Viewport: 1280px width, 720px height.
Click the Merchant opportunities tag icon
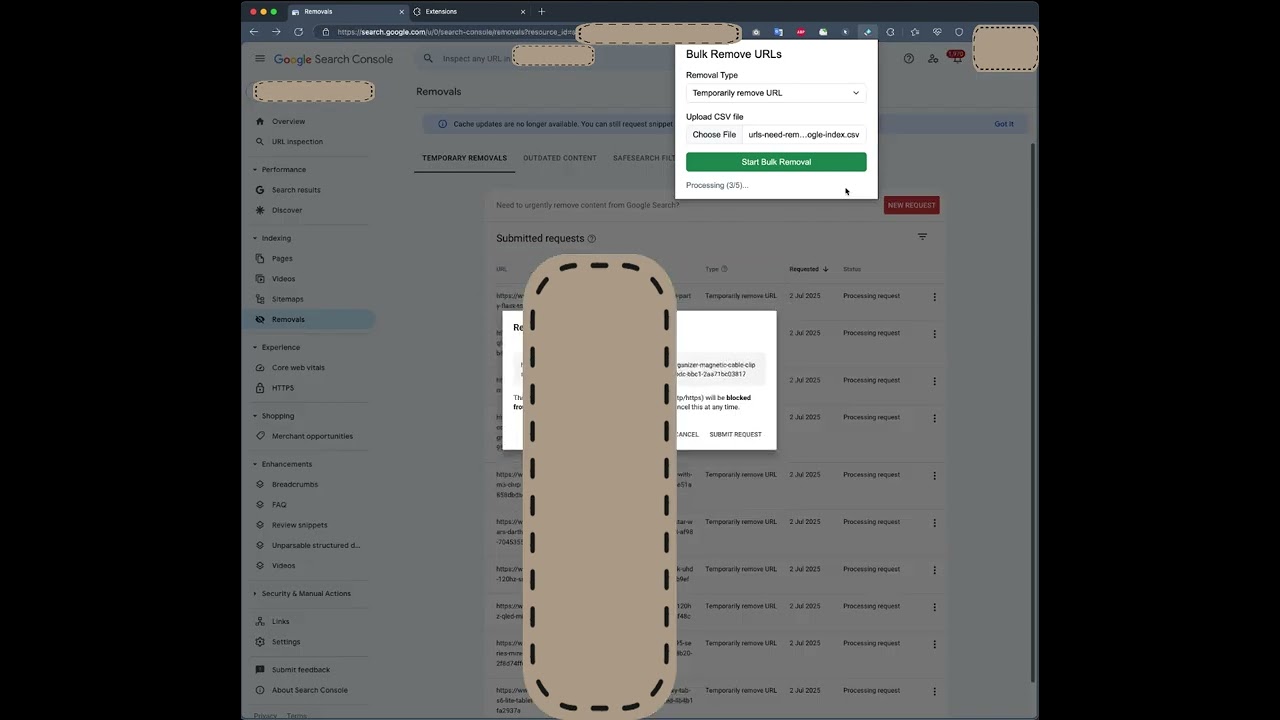260,436
